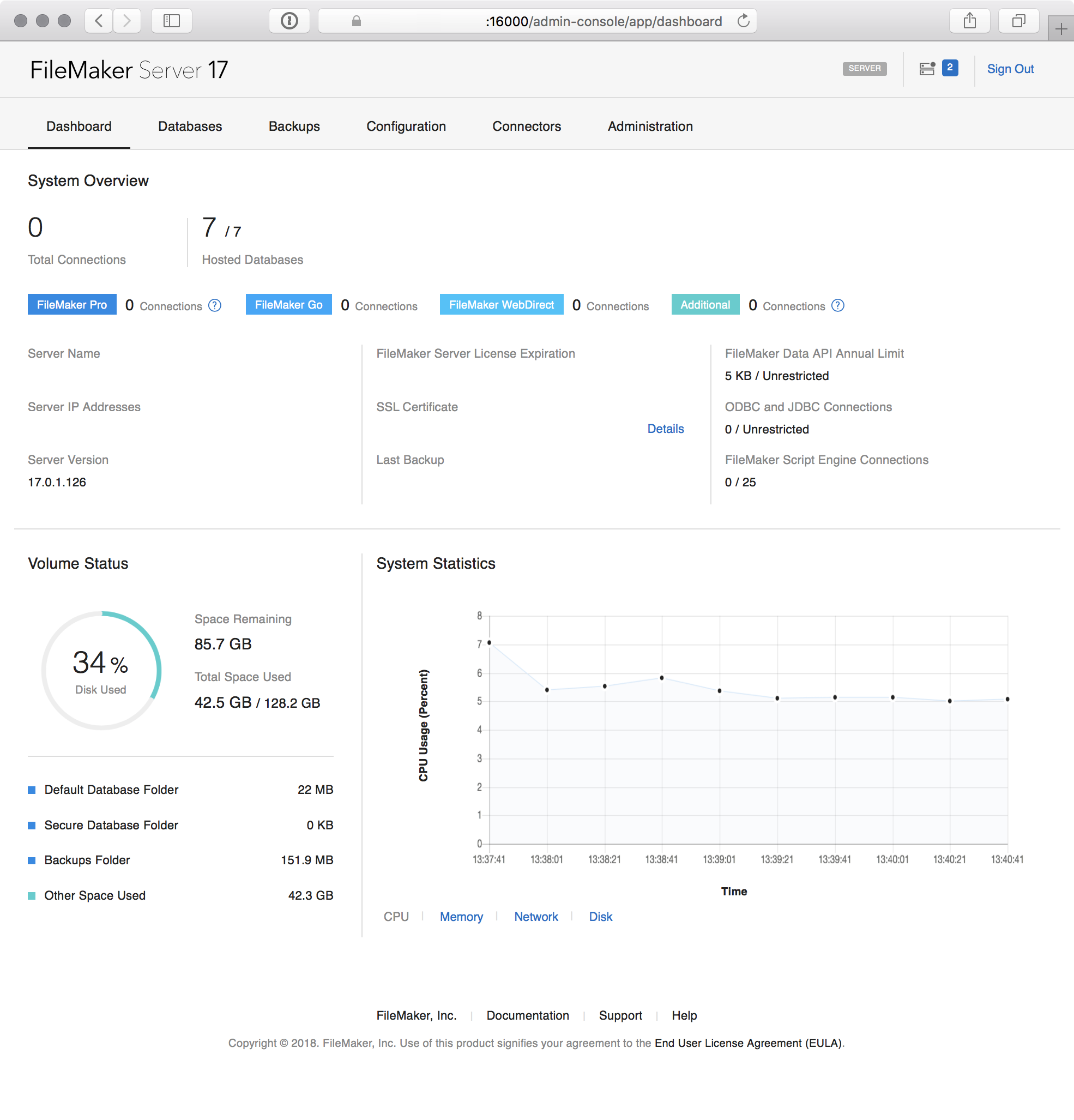Image resolution: width=1074 pixels, height=1120 pixels.
Task: Click the Safari reload page icon
Action: [x=743, y=21]
